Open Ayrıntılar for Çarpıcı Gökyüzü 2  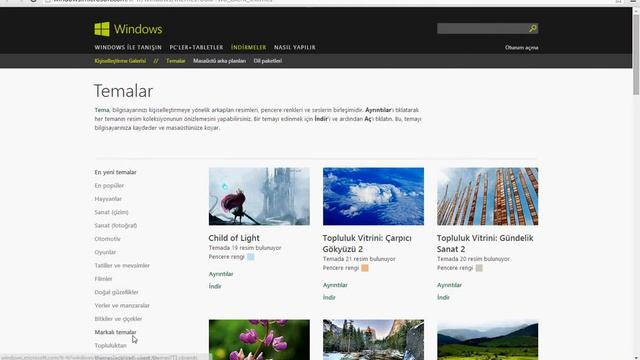[335, 285]
